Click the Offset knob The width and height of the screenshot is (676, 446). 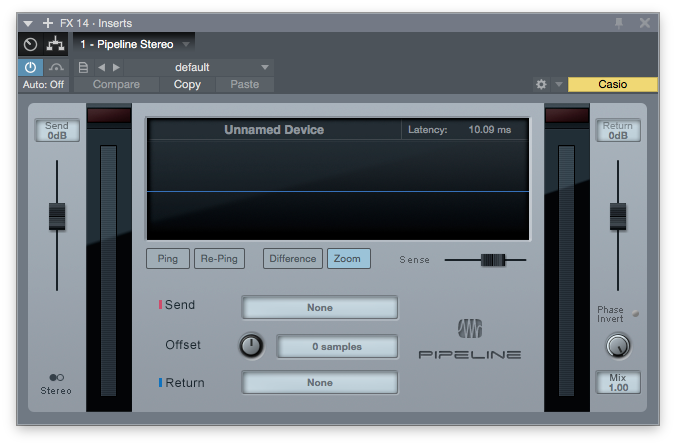coord(251,346)
